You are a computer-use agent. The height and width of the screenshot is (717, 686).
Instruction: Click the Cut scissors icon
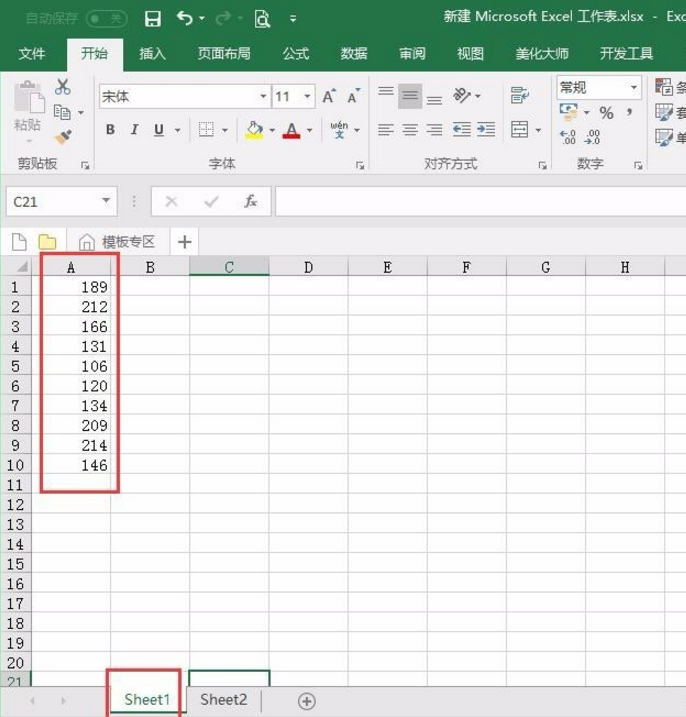coord(63,86)
